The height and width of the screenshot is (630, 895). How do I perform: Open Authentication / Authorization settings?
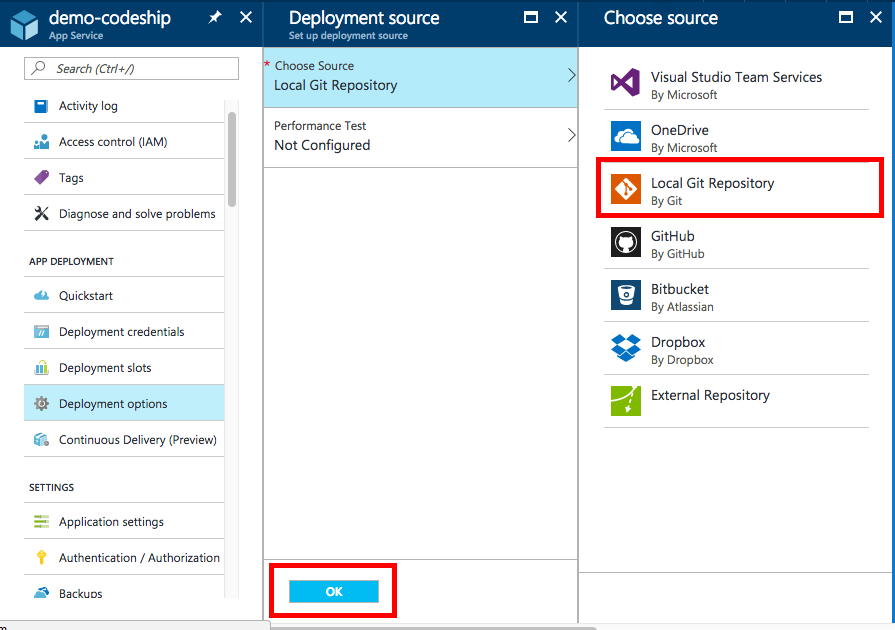tap(124, 558)
